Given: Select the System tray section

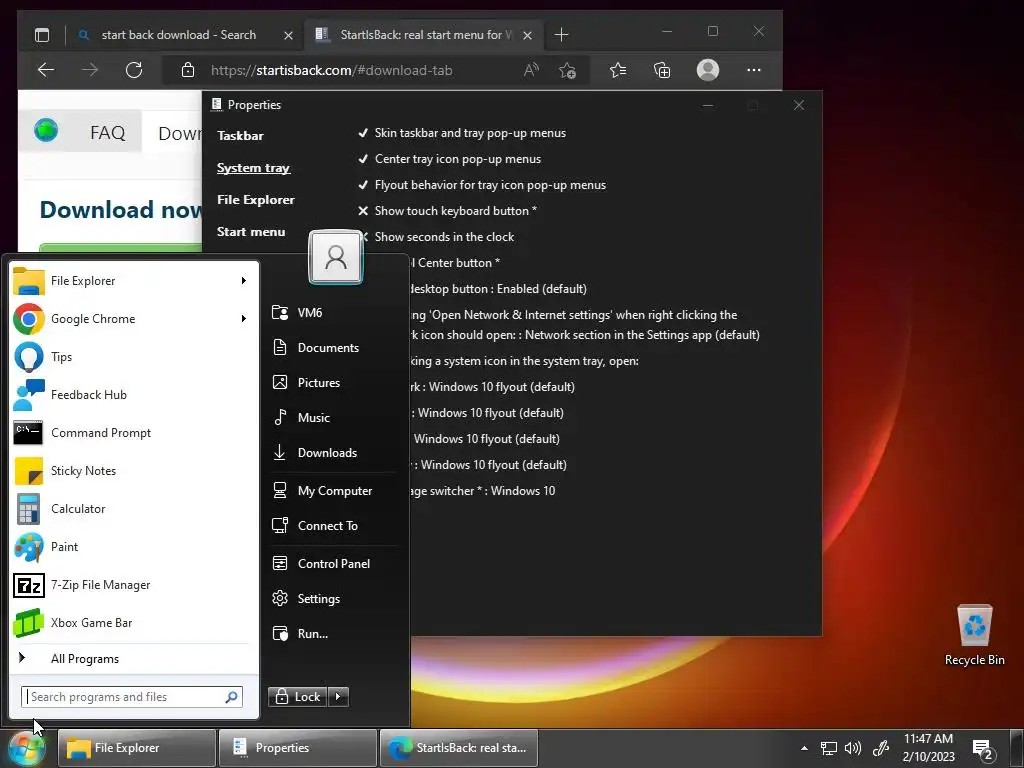Looking at the screenshot, I should [x=253, y=168].
